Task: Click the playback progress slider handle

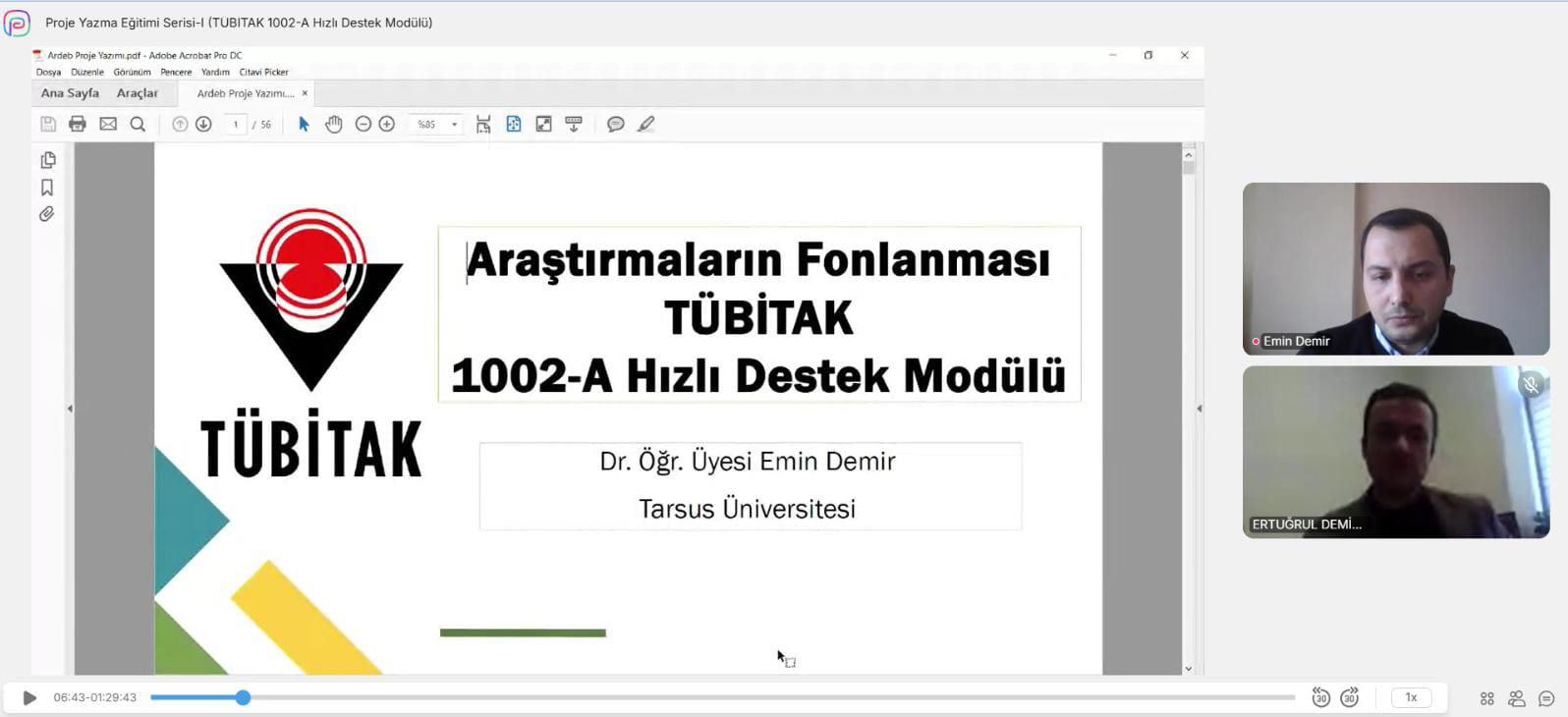Action: pos(243,697)
